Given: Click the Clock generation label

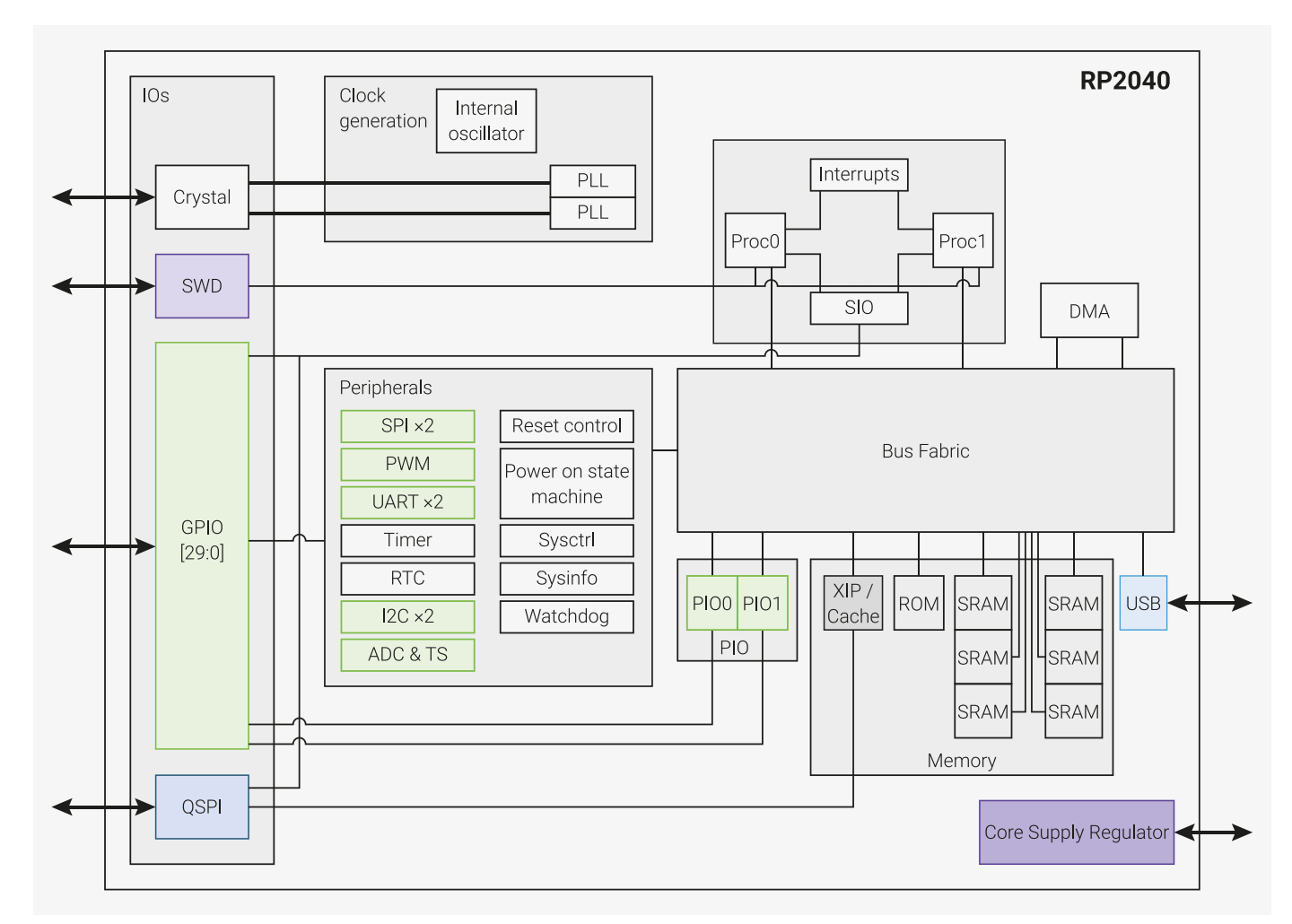Looking at the screenshot, I should pyautogui.click(x=383, y=109).
